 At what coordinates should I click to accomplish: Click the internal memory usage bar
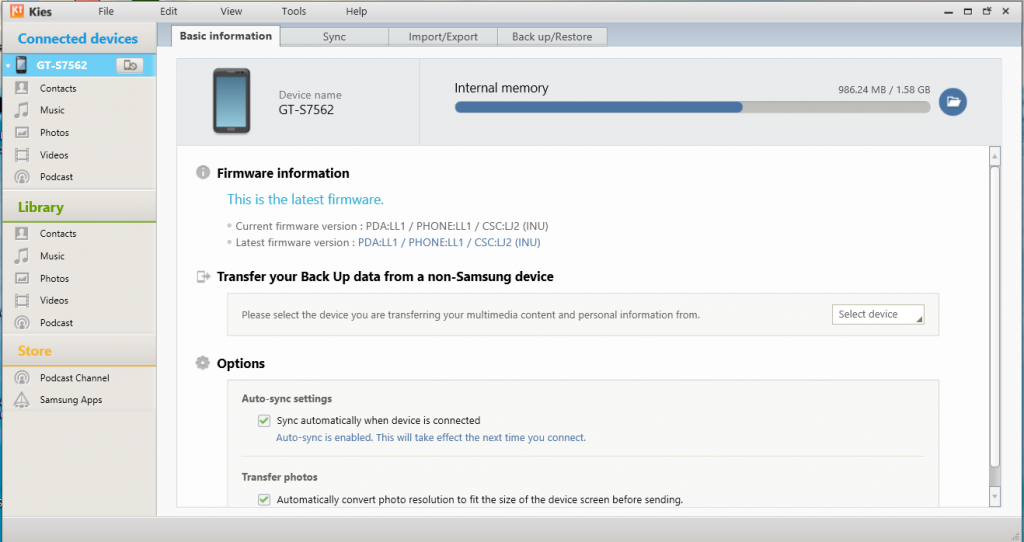(692, 107)
